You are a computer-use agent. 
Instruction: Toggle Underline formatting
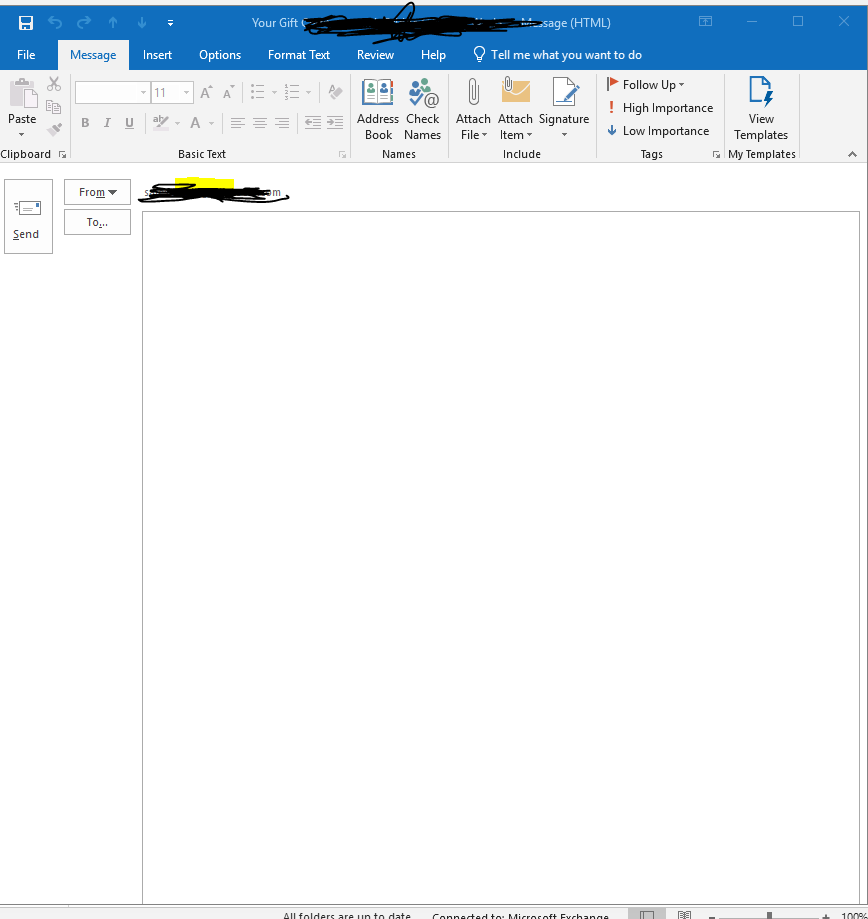(130, 123)
